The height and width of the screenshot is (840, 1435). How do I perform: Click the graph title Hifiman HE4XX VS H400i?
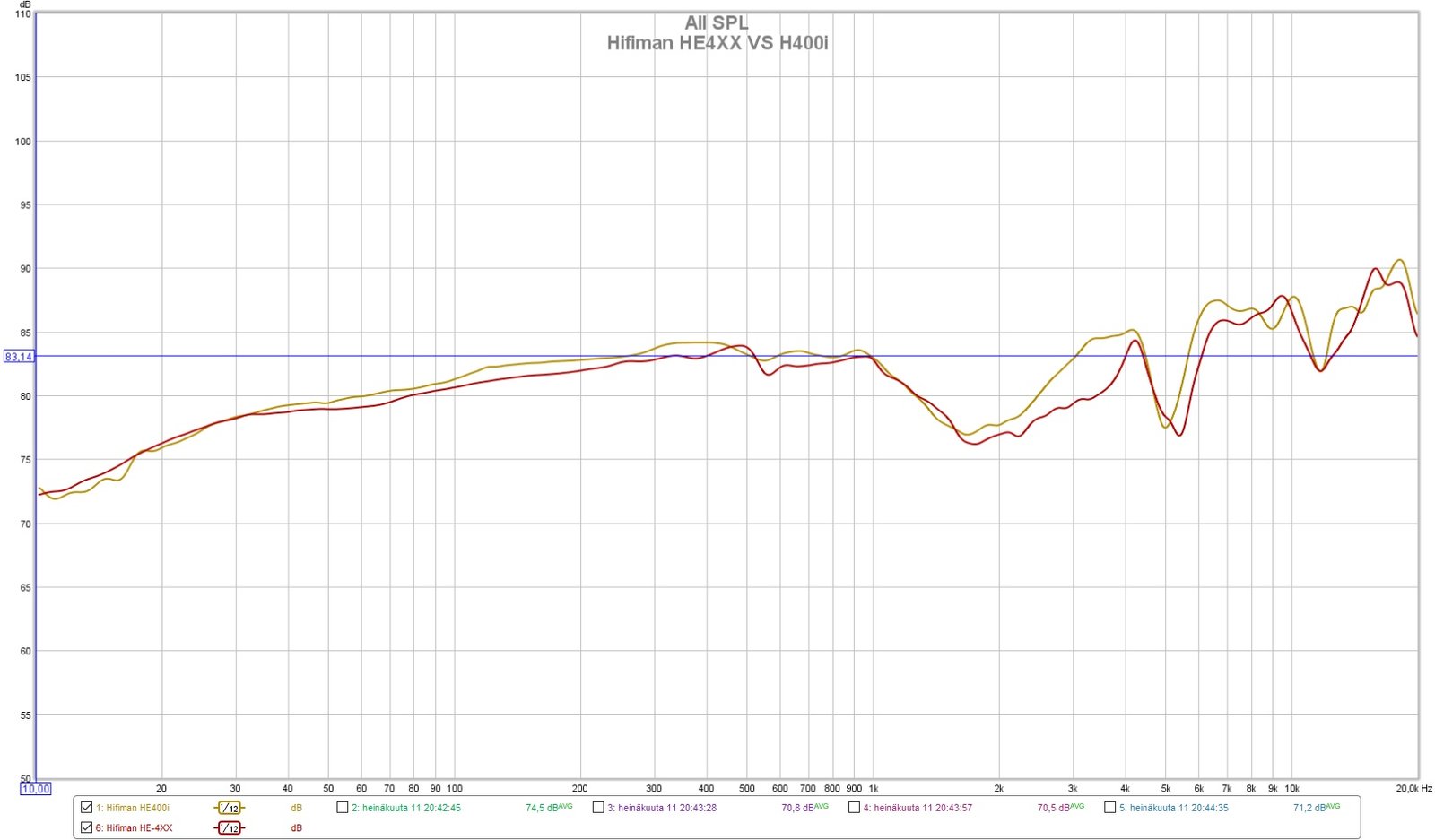pos(717,43)
